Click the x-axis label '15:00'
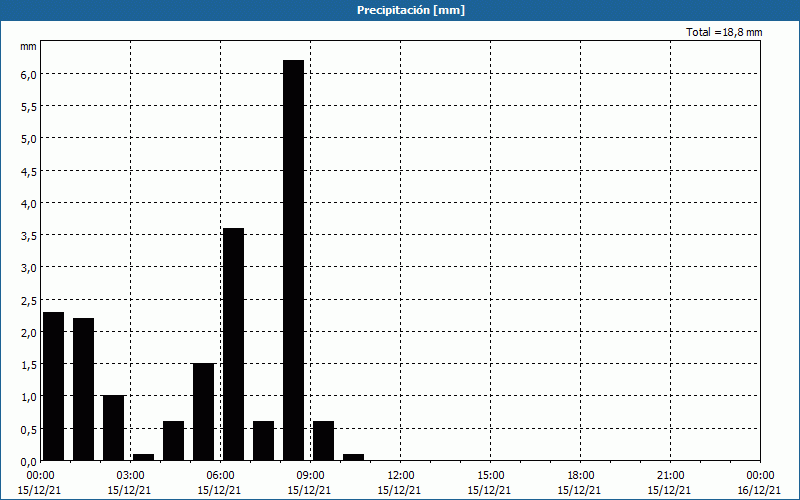Image resolution: width=800 pixels, height=500 pixels. click(490, 476)
